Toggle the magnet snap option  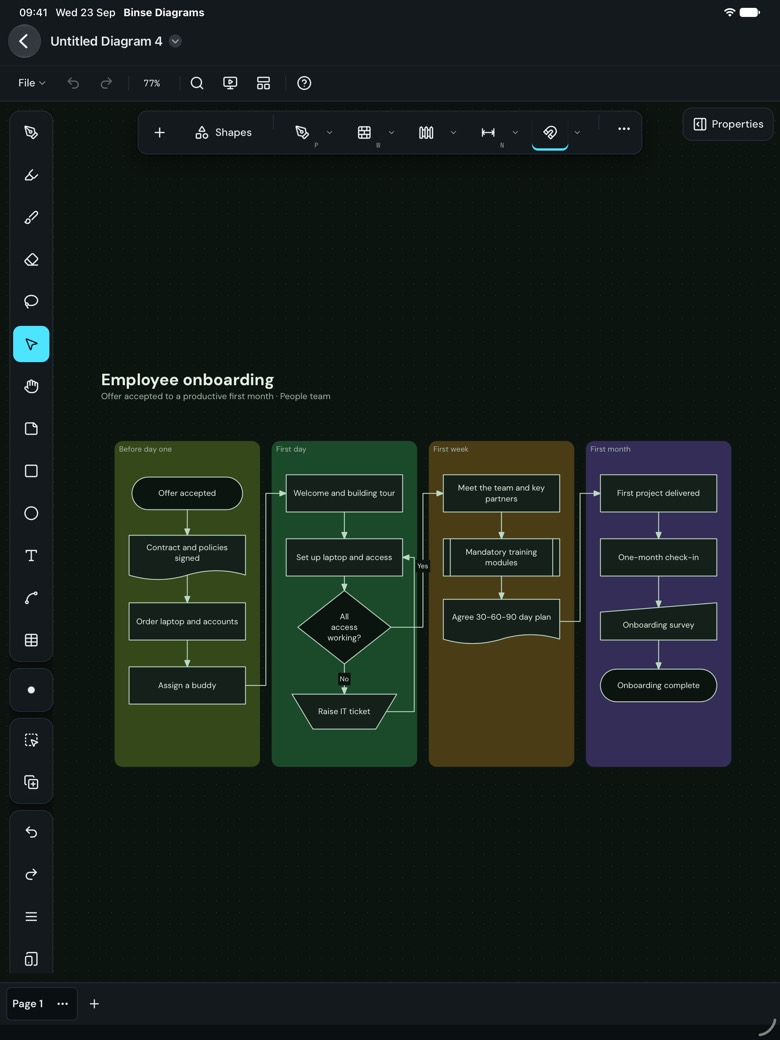[x=550, y=133]
